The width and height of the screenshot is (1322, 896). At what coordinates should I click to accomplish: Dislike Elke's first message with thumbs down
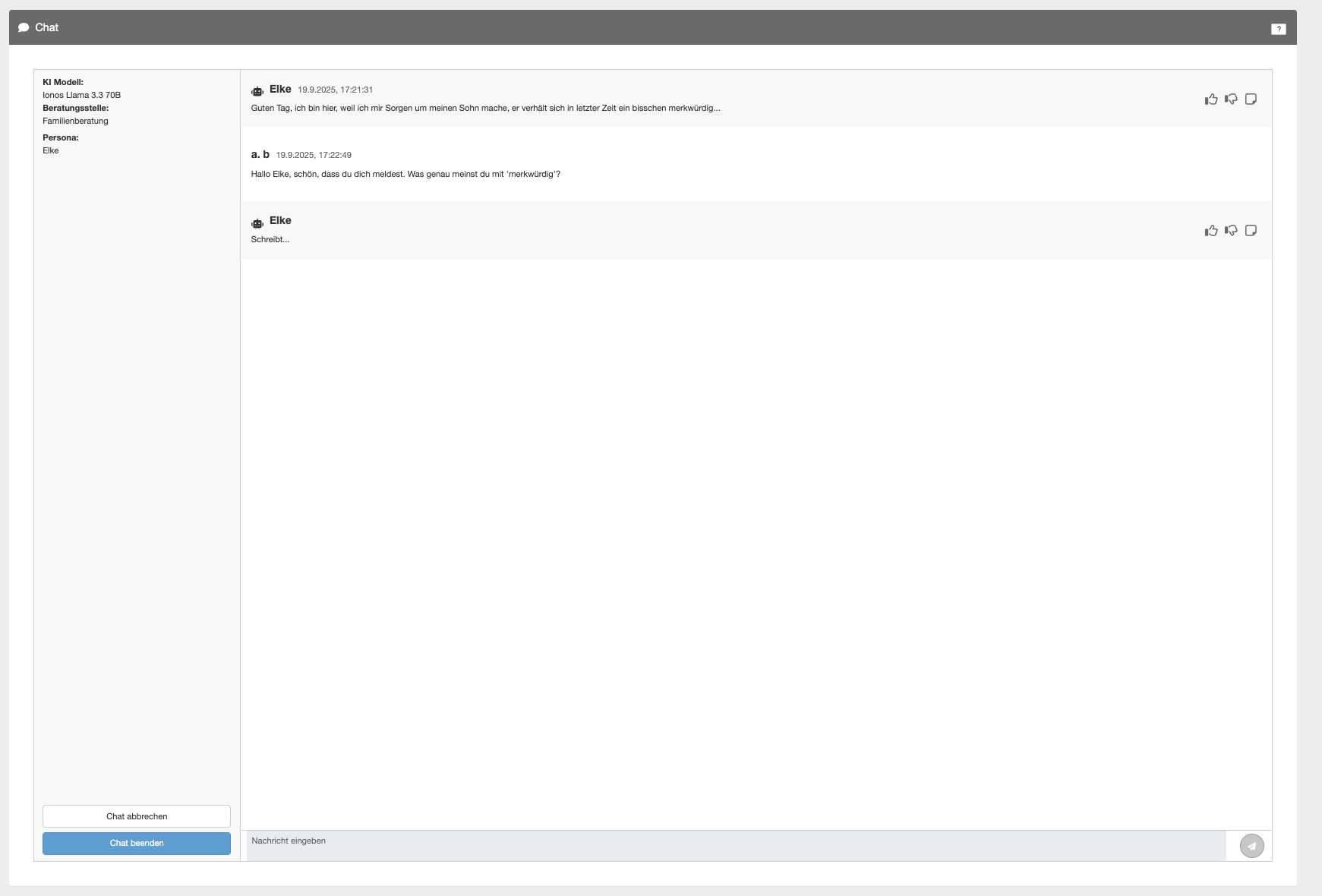tap(1231, 99)
